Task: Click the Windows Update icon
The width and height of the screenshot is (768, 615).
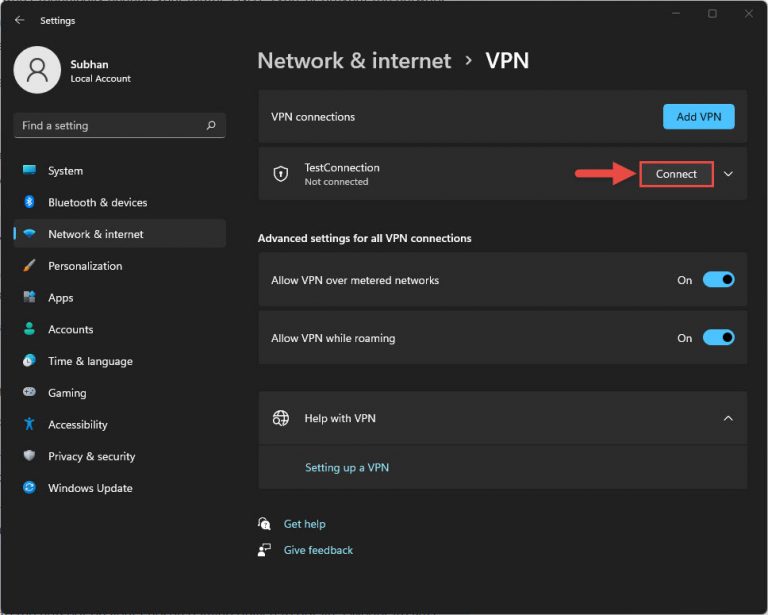Action: point(29,488)
